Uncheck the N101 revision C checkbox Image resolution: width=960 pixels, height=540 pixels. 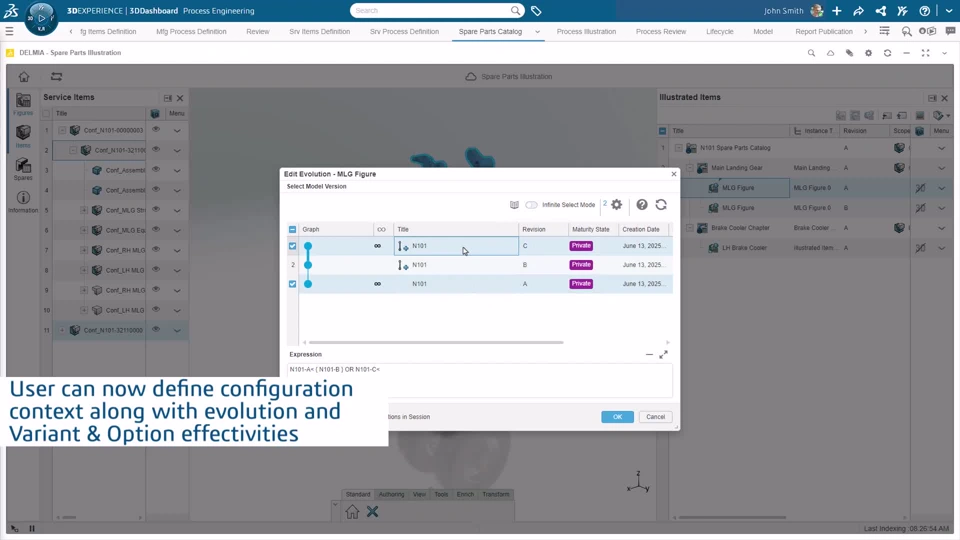[293, 246]
